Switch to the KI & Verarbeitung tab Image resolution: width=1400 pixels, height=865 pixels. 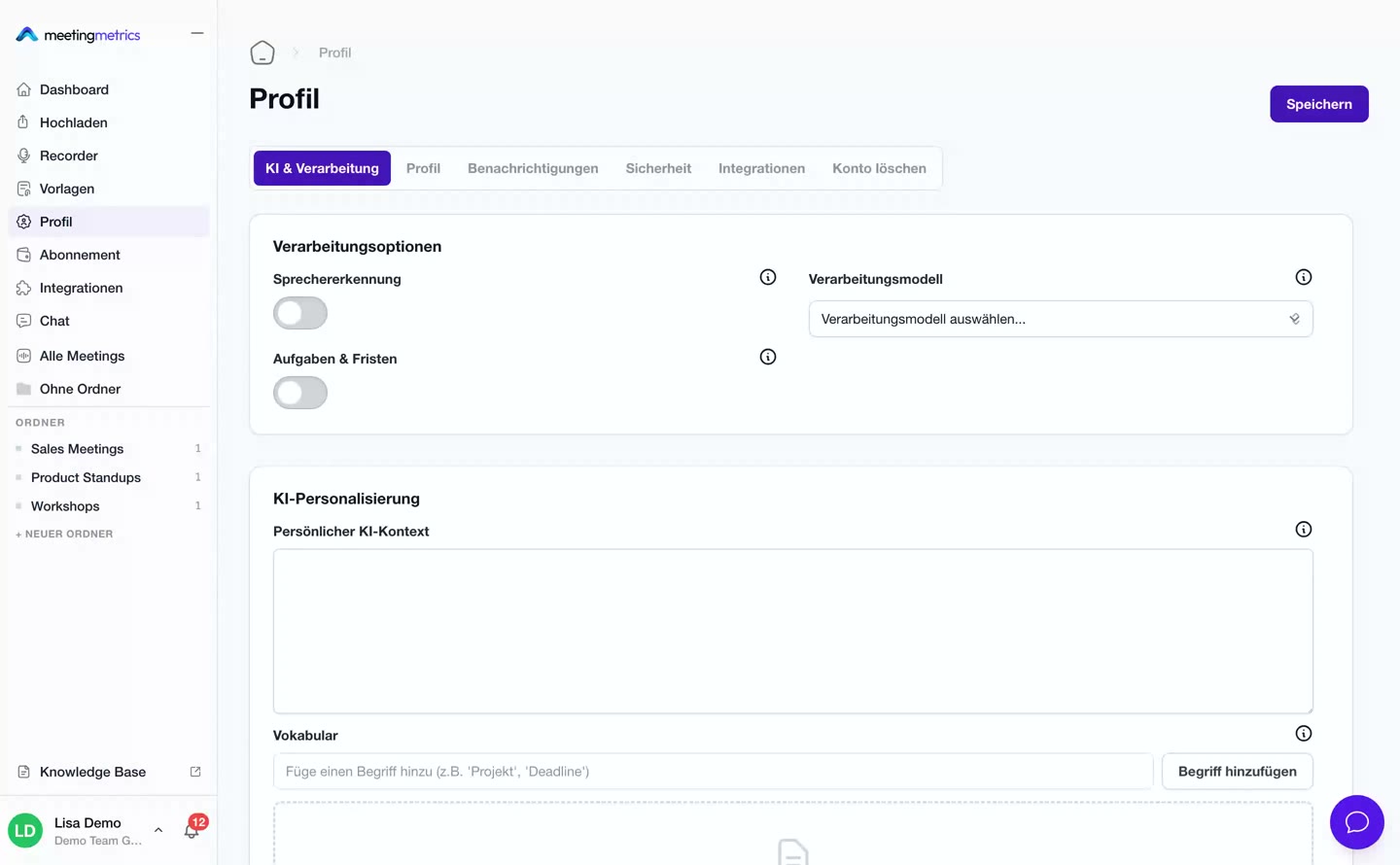click(x=322, y=168)
